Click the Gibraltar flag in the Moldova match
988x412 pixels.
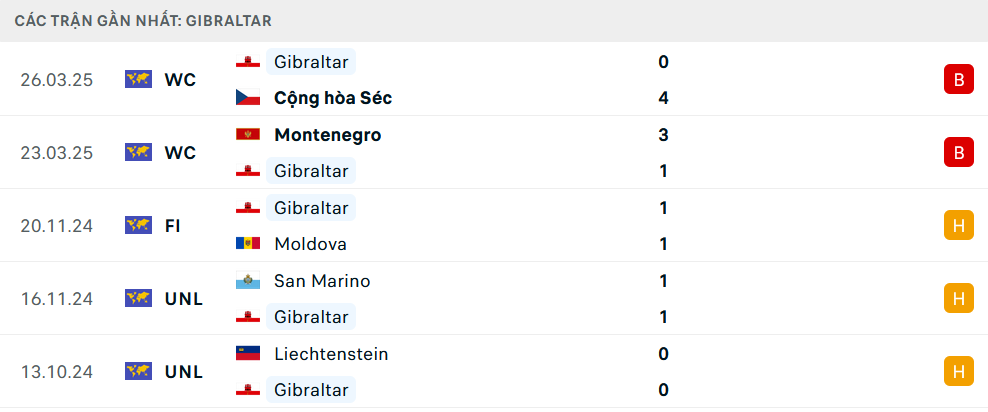click(248, 208)
